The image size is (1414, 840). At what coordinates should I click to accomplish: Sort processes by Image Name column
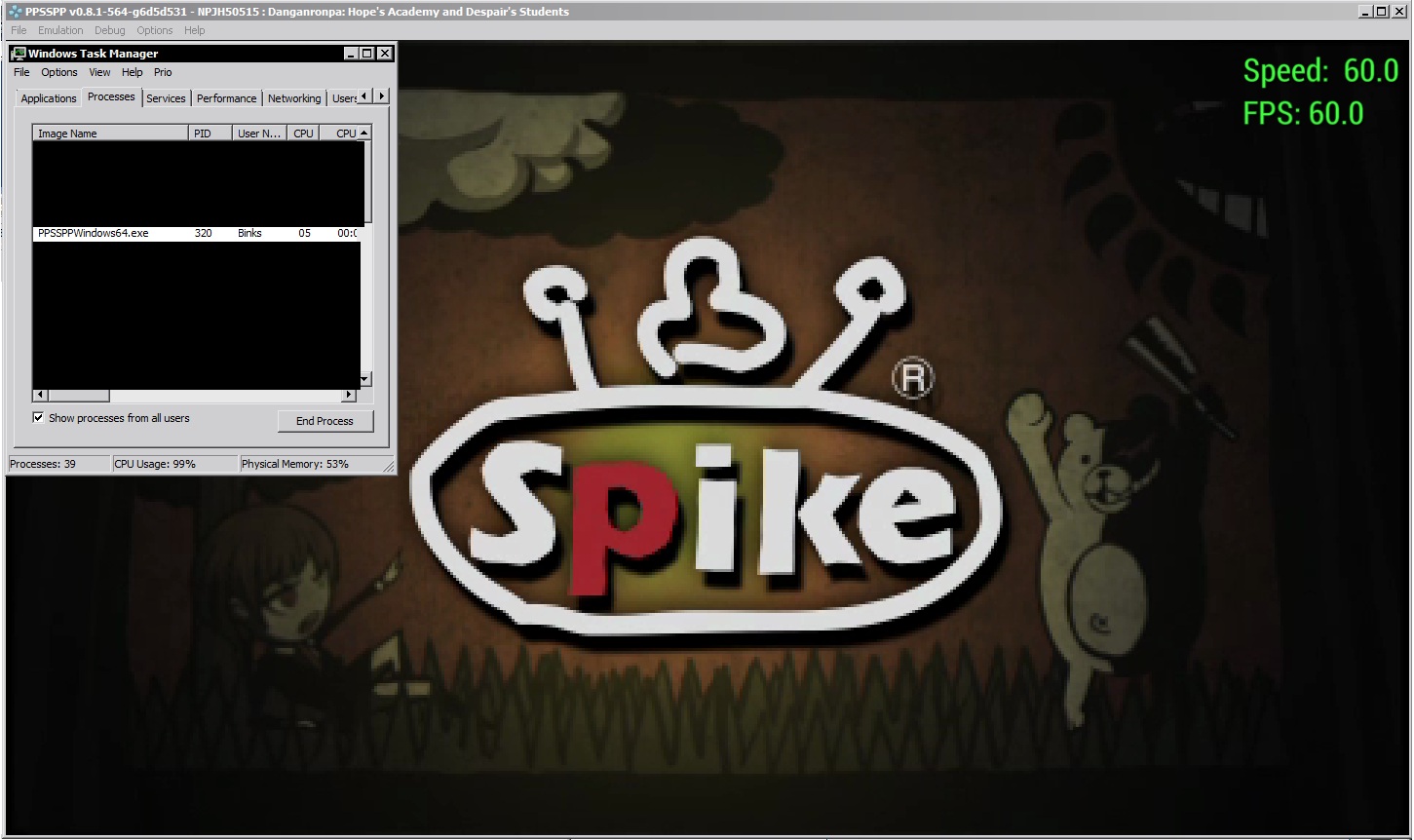[109, 134]
